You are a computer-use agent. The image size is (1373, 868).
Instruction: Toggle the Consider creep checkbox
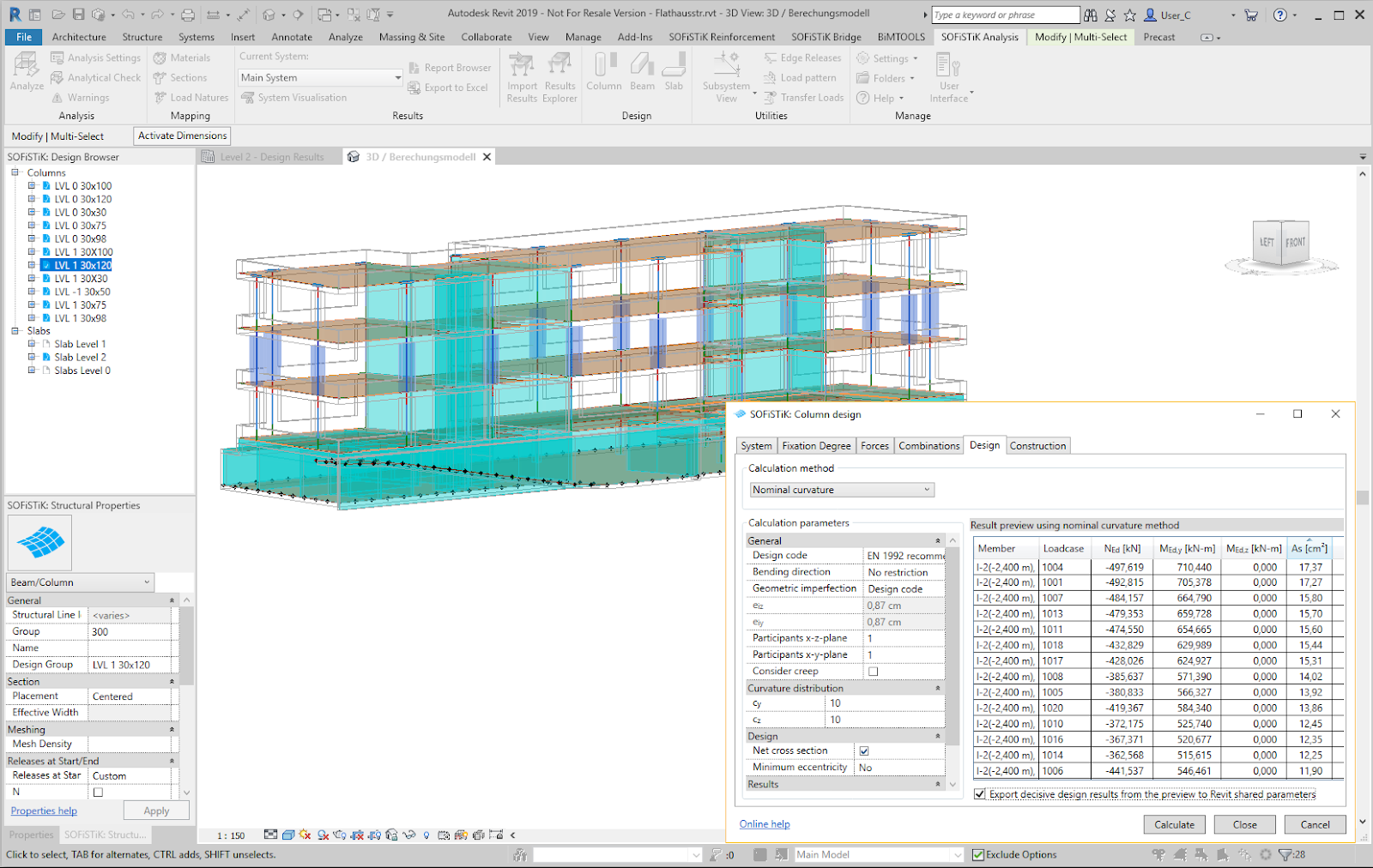(873, 671)
